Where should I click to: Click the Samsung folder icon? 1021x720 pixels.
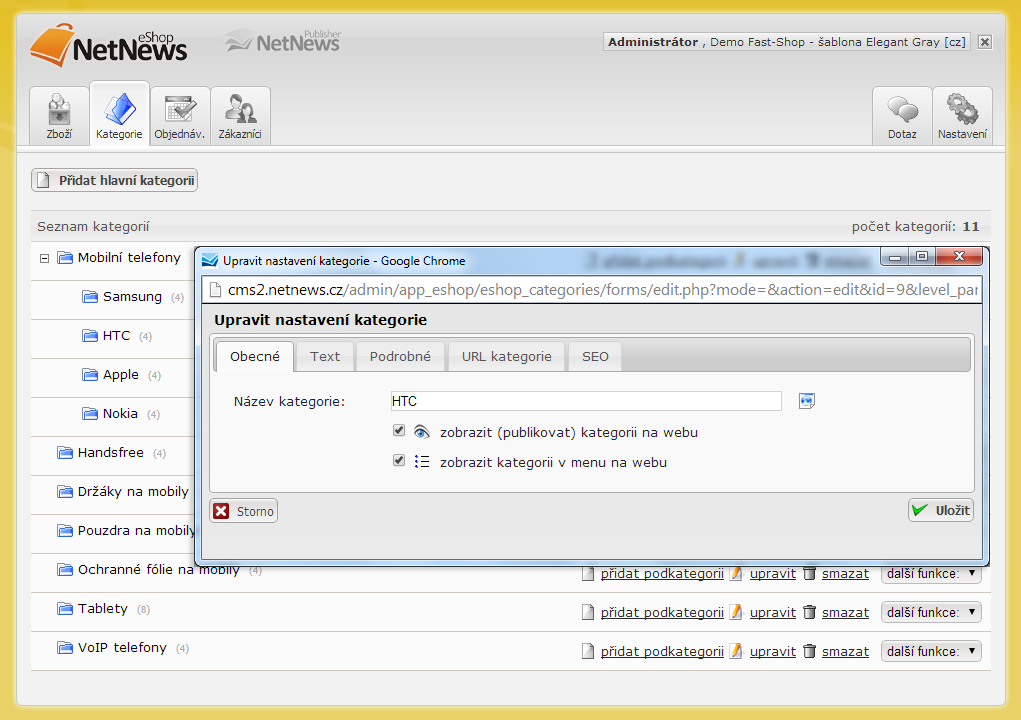click(90, 297)
